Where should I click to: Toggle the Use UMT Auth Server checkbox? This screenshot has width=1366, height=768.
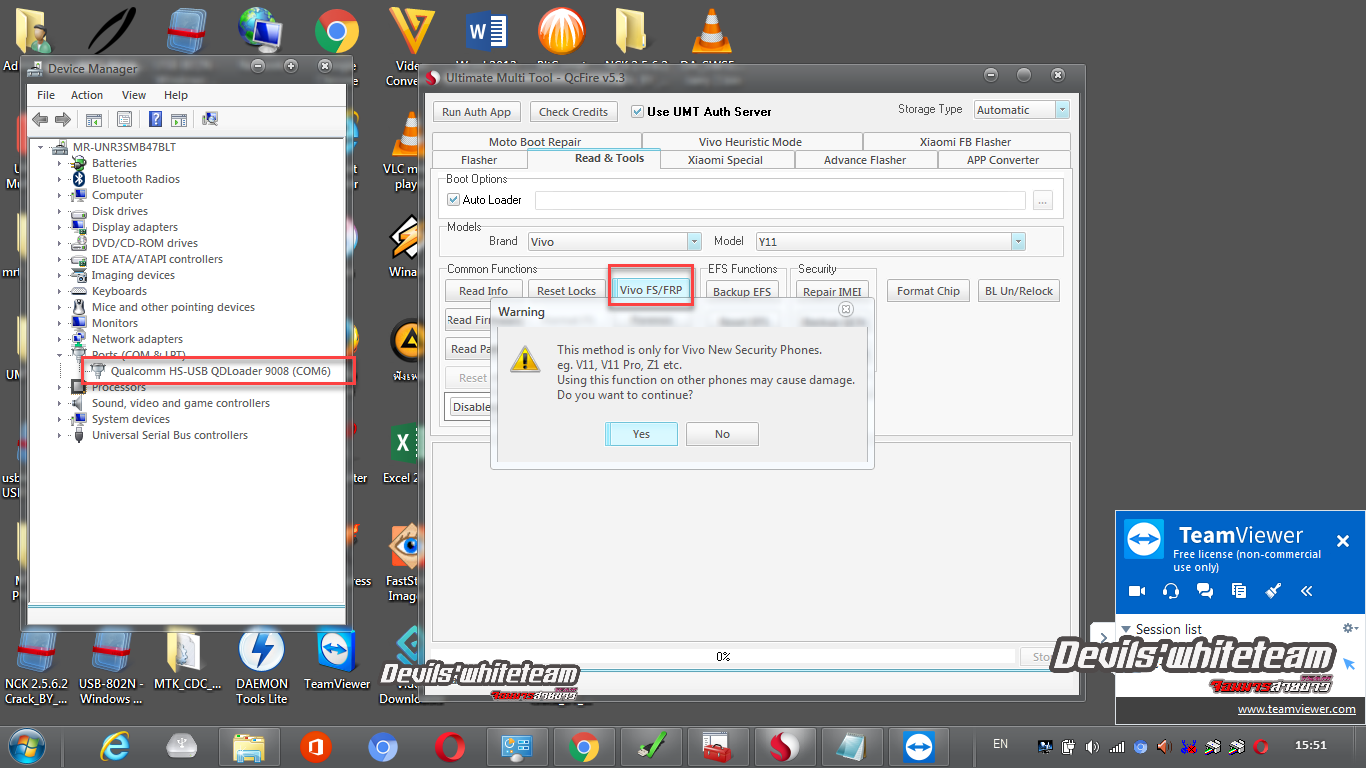(638, 111)
